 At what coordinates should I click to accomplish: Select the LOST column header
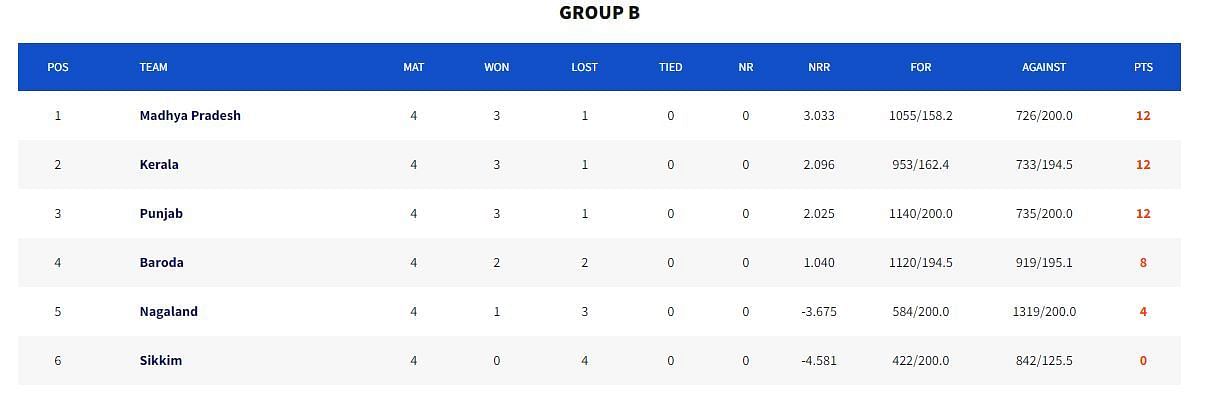pyautogui.click(x=584, y=67)
